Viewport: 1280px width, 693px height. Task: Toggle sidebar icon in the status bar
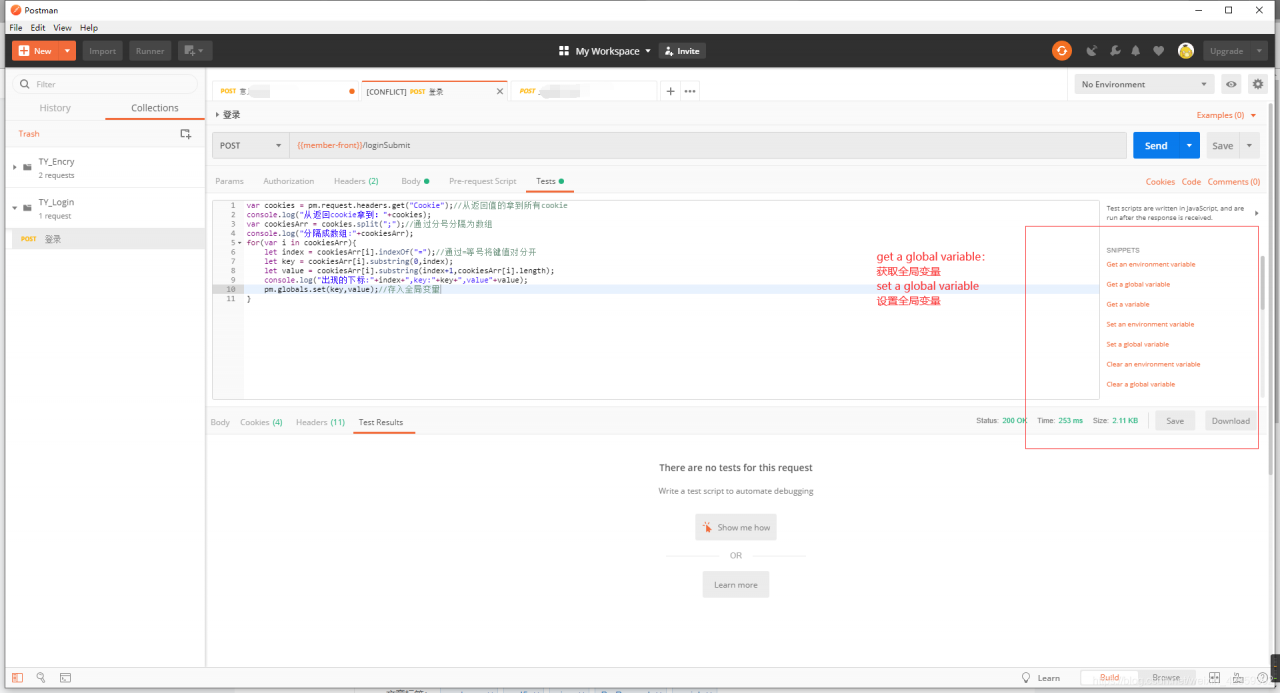click(x=17, y=677)
